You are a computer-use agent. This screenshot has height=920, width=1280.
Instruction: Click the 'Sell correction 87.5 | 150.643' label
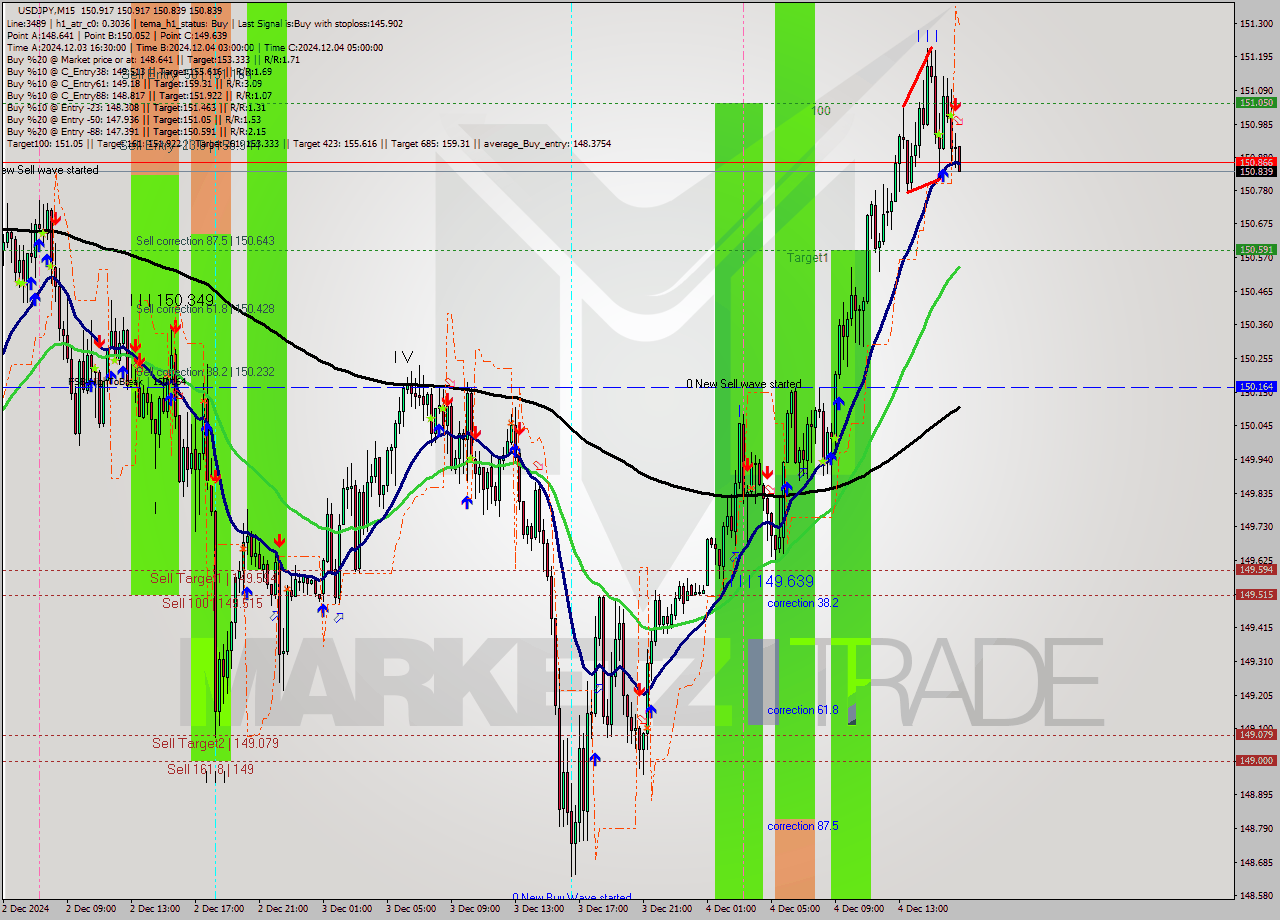(205, 241)
